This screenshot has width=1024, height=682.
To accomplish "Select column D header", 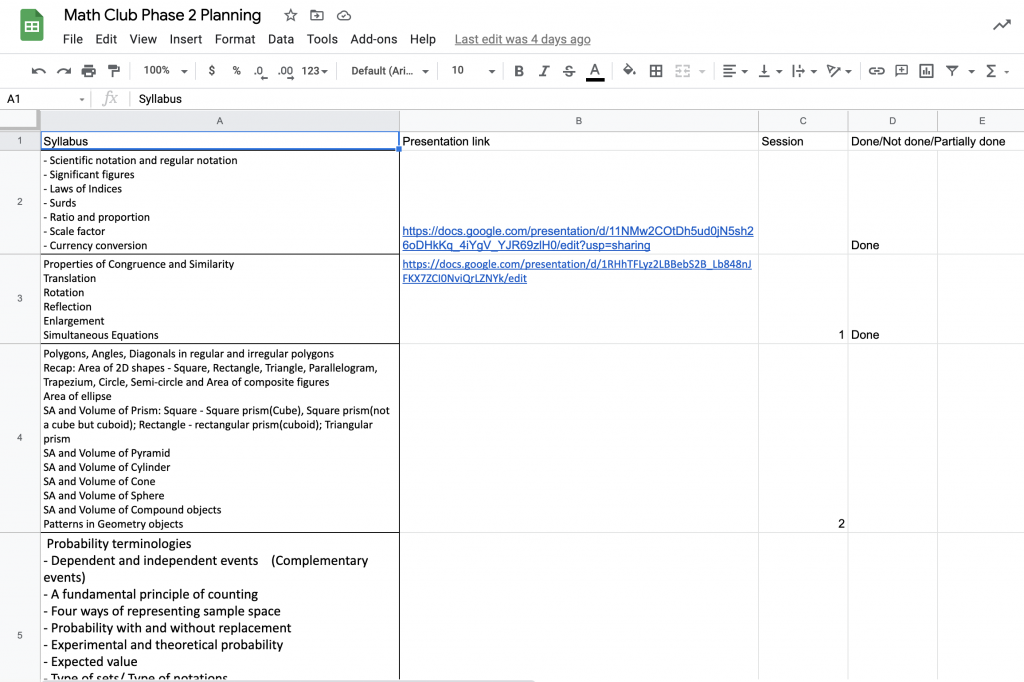I will tap(893, 121).
